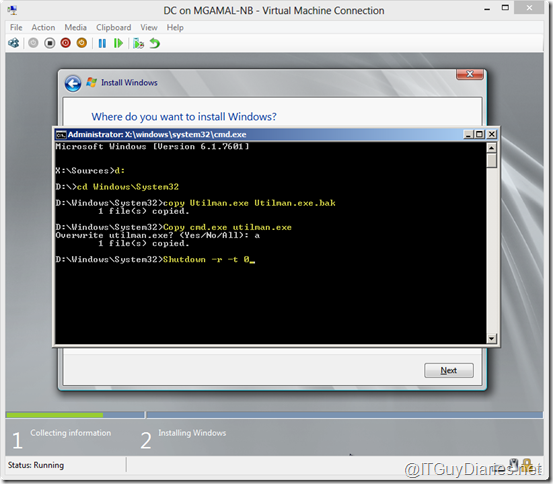The height and width of the screenshot is (484, 553).
Task: Click the blue Back arrow in Install Windows
Action: pyautogui.click(x=73, y=84)
